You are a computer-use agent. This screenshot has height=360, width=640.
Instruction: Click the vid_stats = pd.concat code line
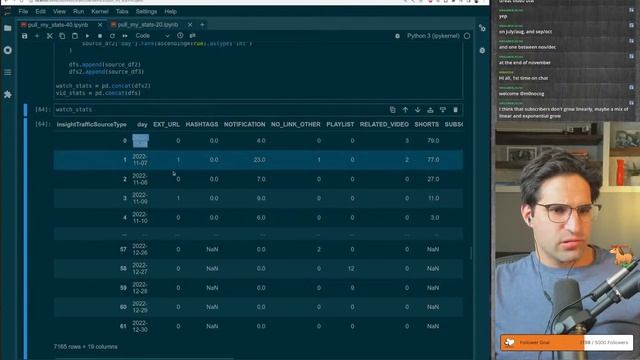[x=98, y=93]
